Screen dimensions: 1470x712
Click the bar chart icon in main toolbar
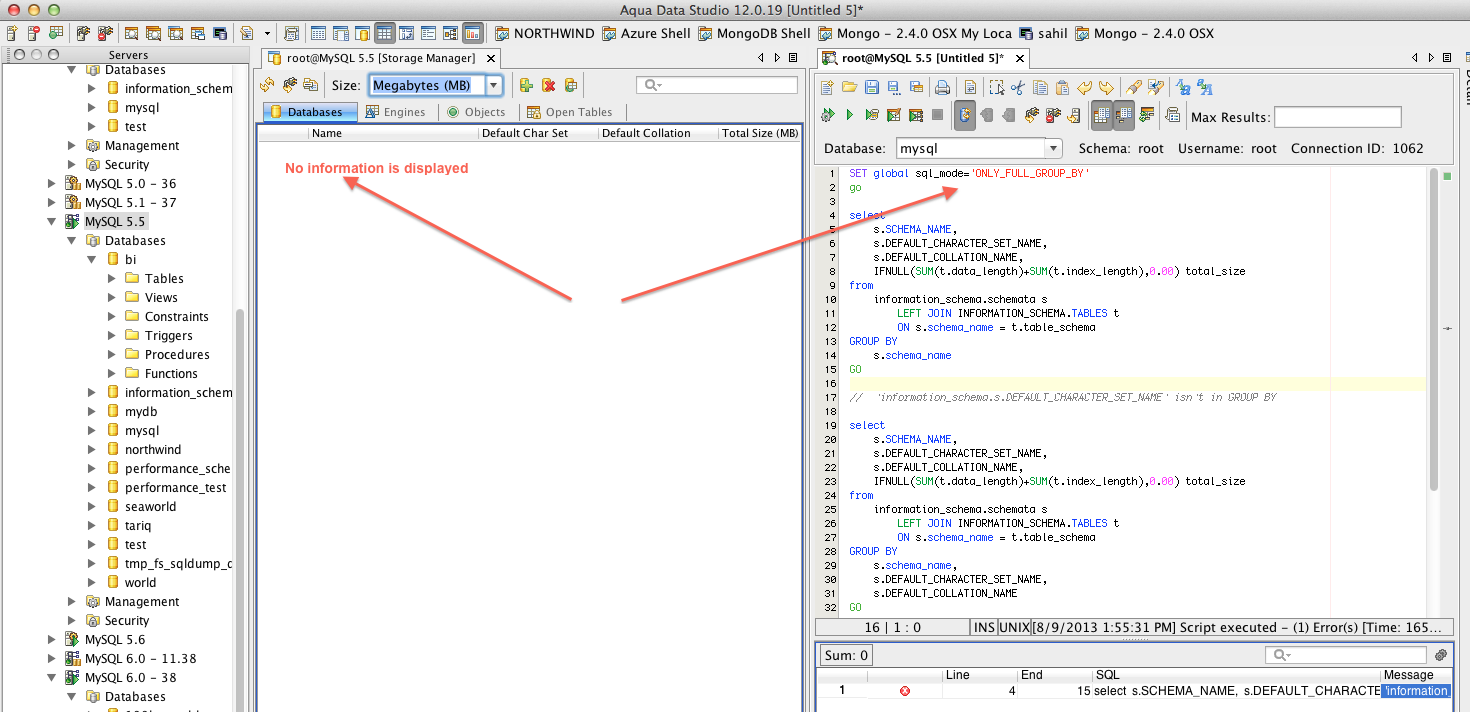tap(473, 33)
